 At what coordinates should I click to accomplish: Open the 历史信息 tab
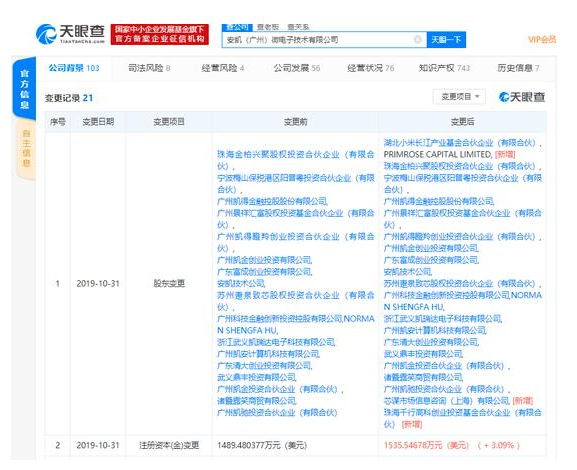coord(518,68)
